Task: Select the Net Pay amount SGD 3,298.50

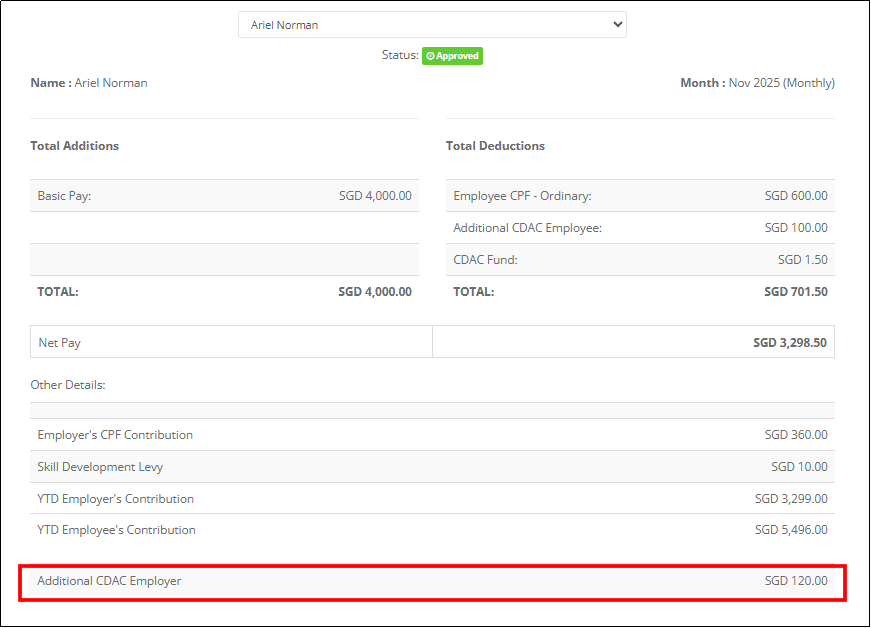Action: [x=790, y=343]
